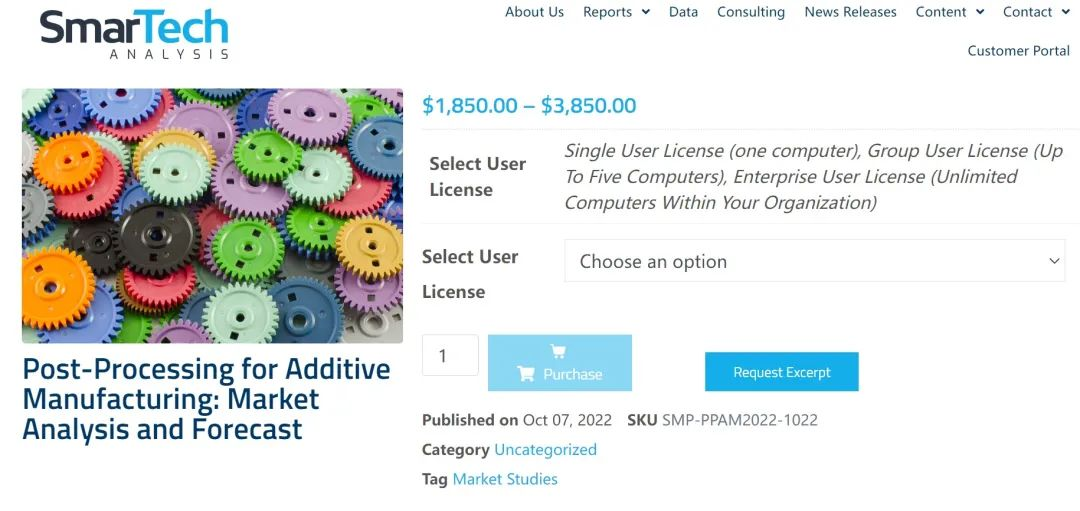Viewport: 1080px width, 511px height.
Task: Expand the Reports menu chevron
Action: click(645, 12)
